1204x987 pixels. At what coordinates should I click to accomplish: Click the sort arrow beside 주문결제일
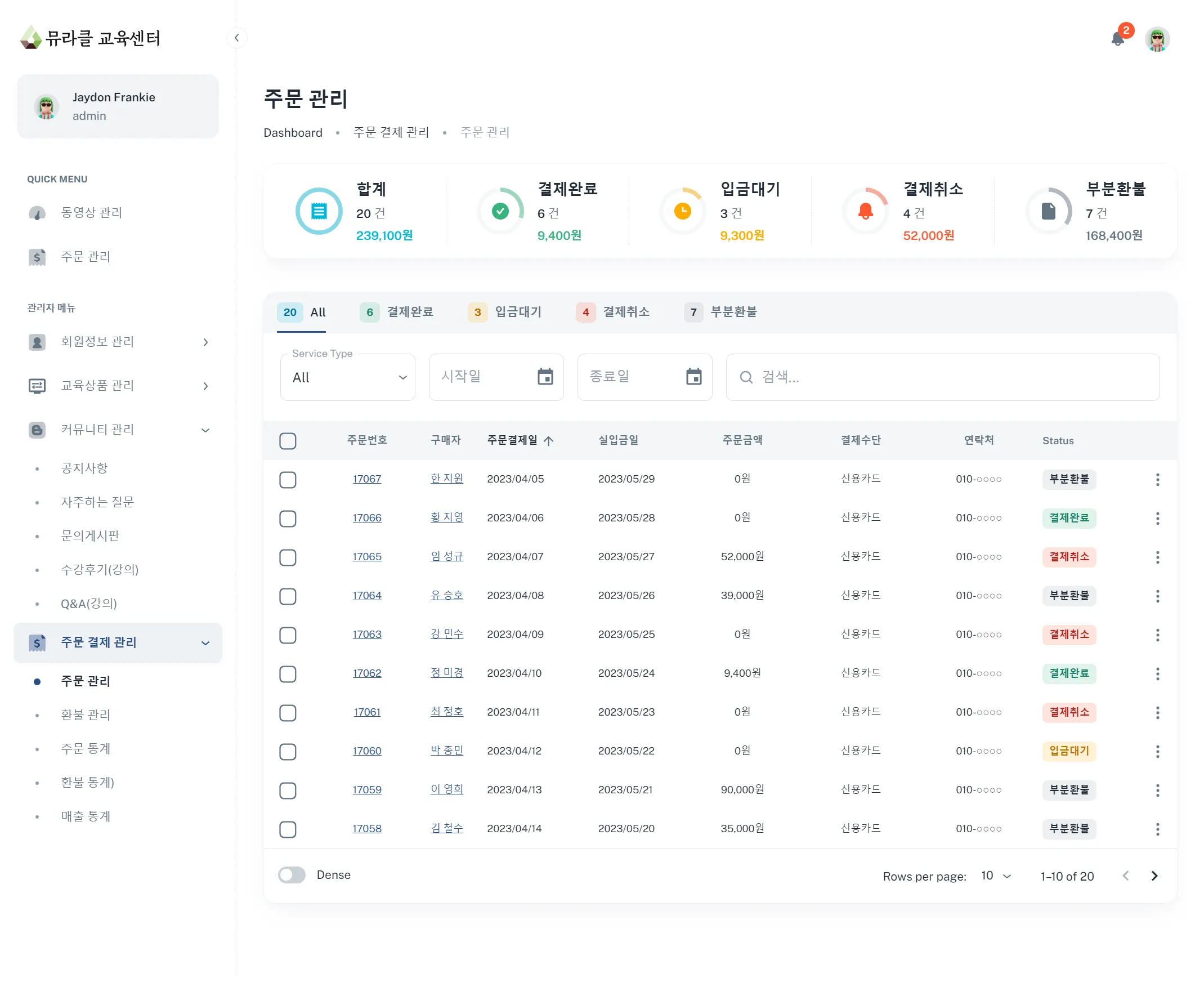pyautogui.click(x=548, y=441)
